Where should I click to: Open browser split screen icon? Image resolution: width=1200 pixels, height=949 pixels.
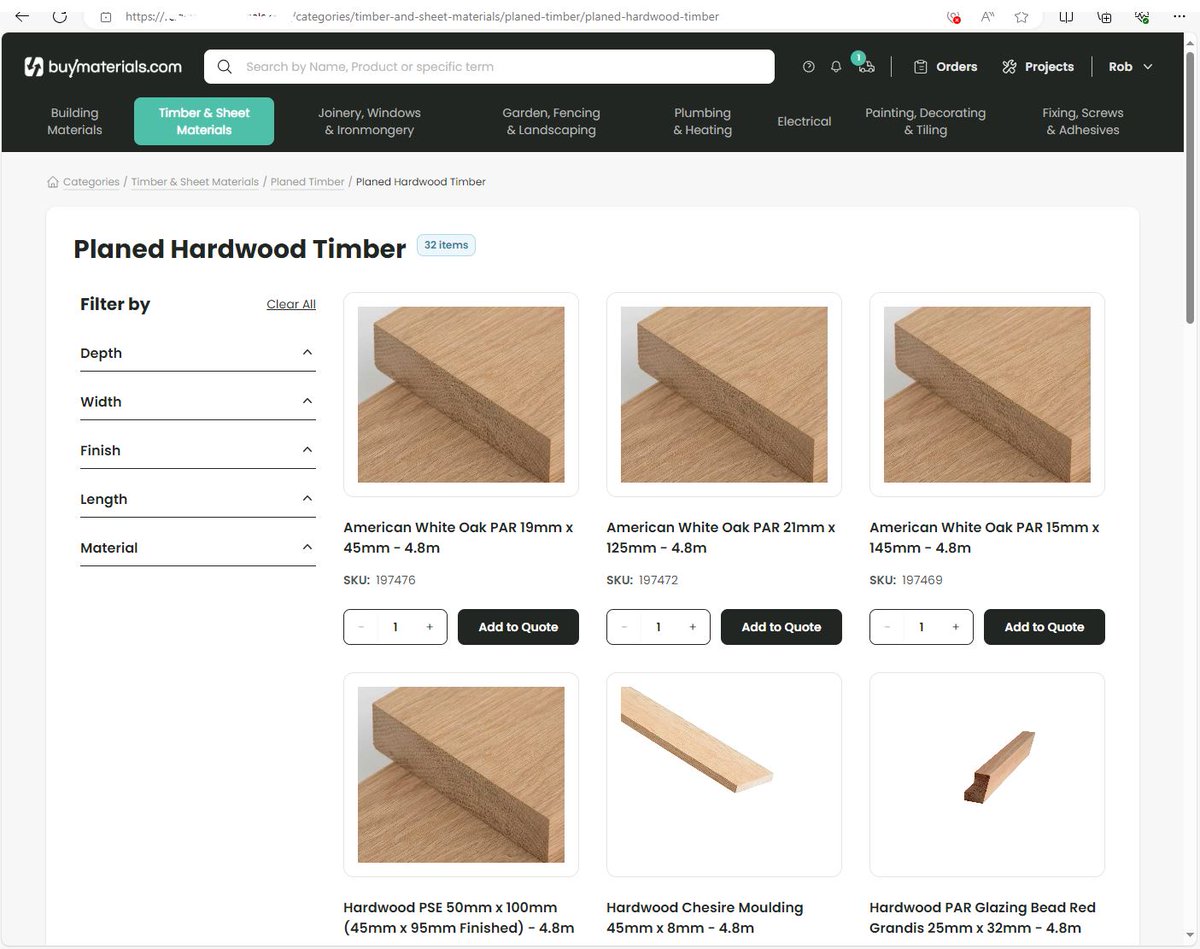(1067, 16)
